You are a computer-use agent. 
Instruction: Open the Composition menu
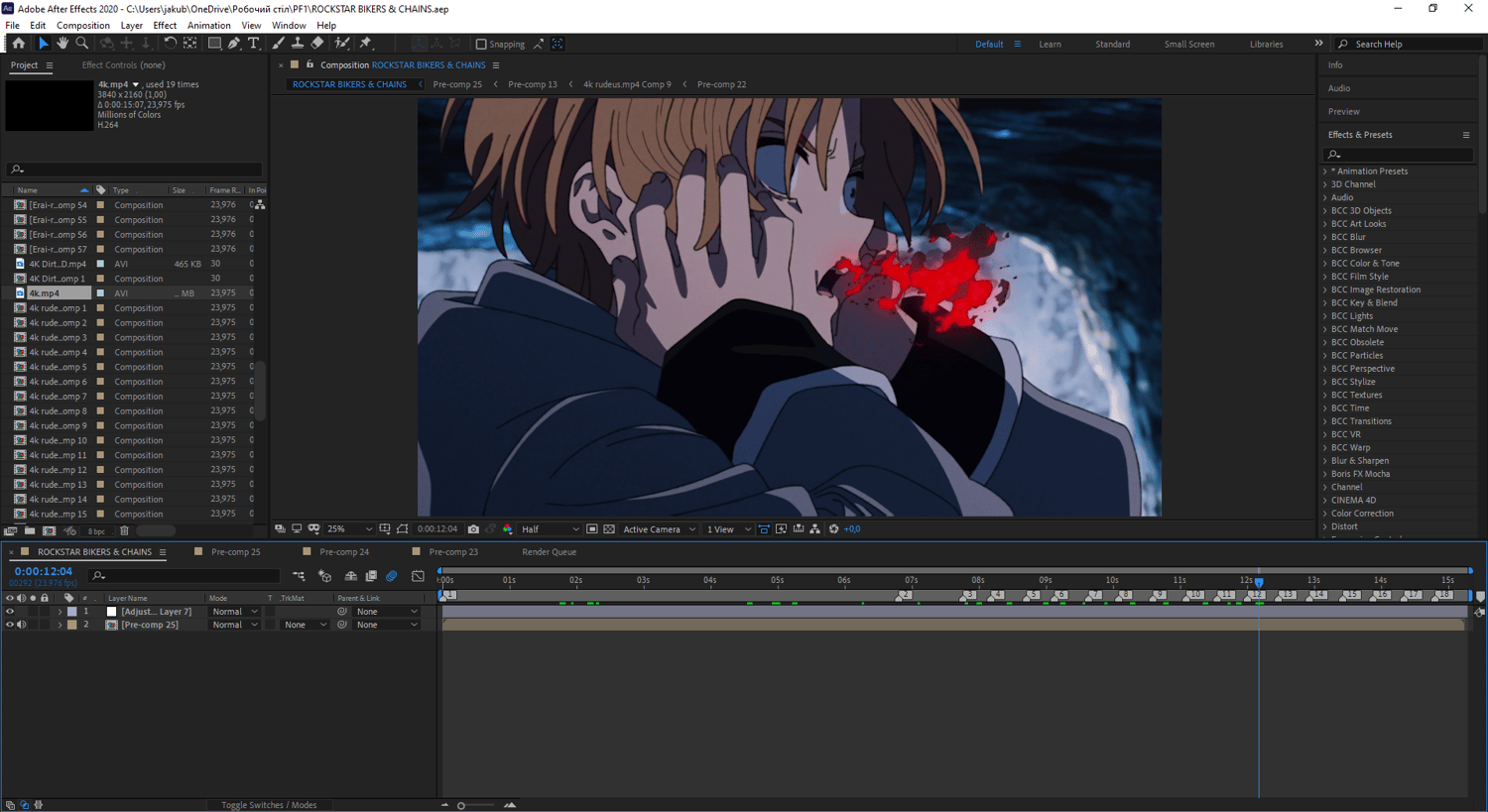click(x=83, y=26)
